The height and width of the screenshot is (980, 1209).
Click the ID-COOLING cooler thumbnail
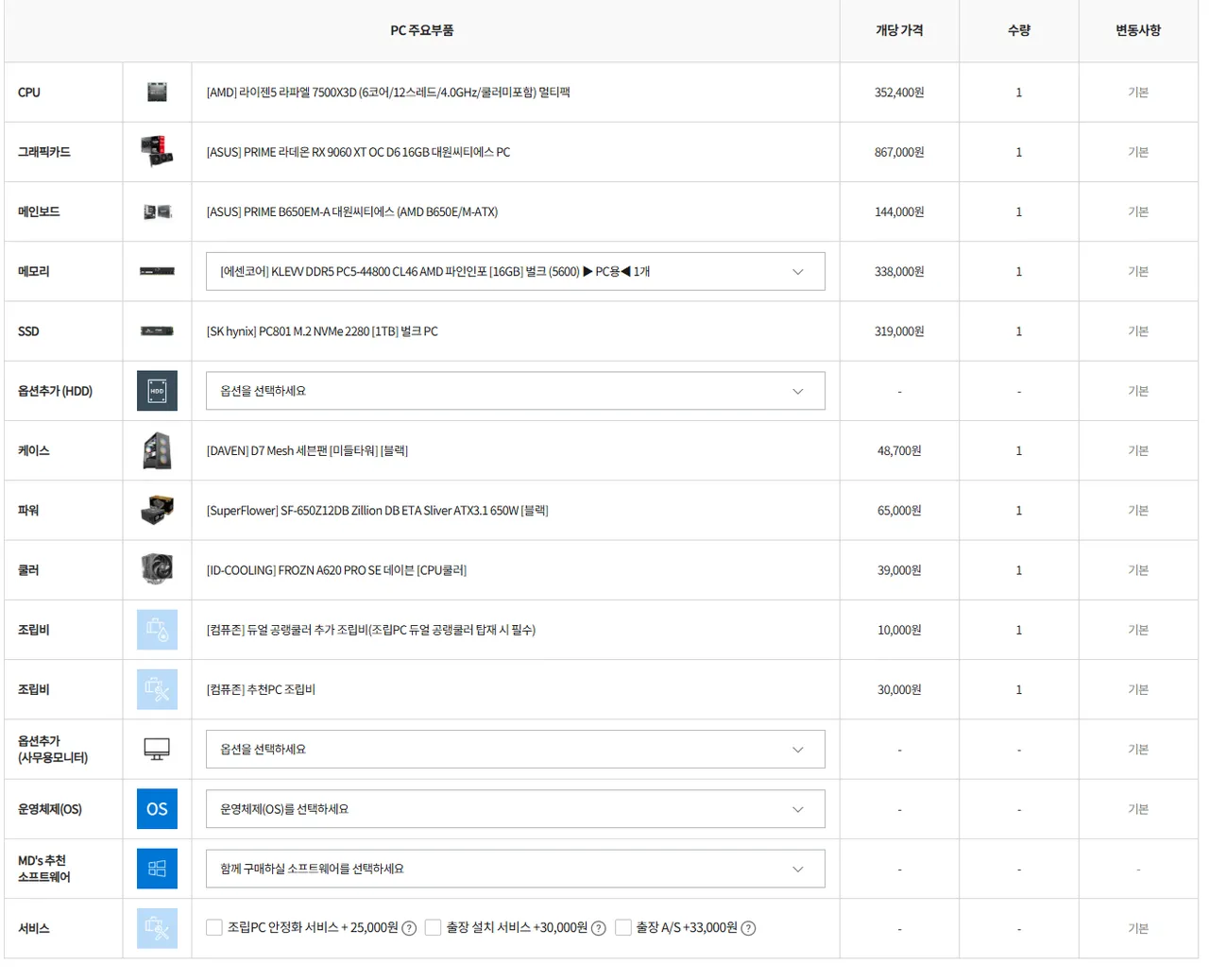(x=157, y=570)
